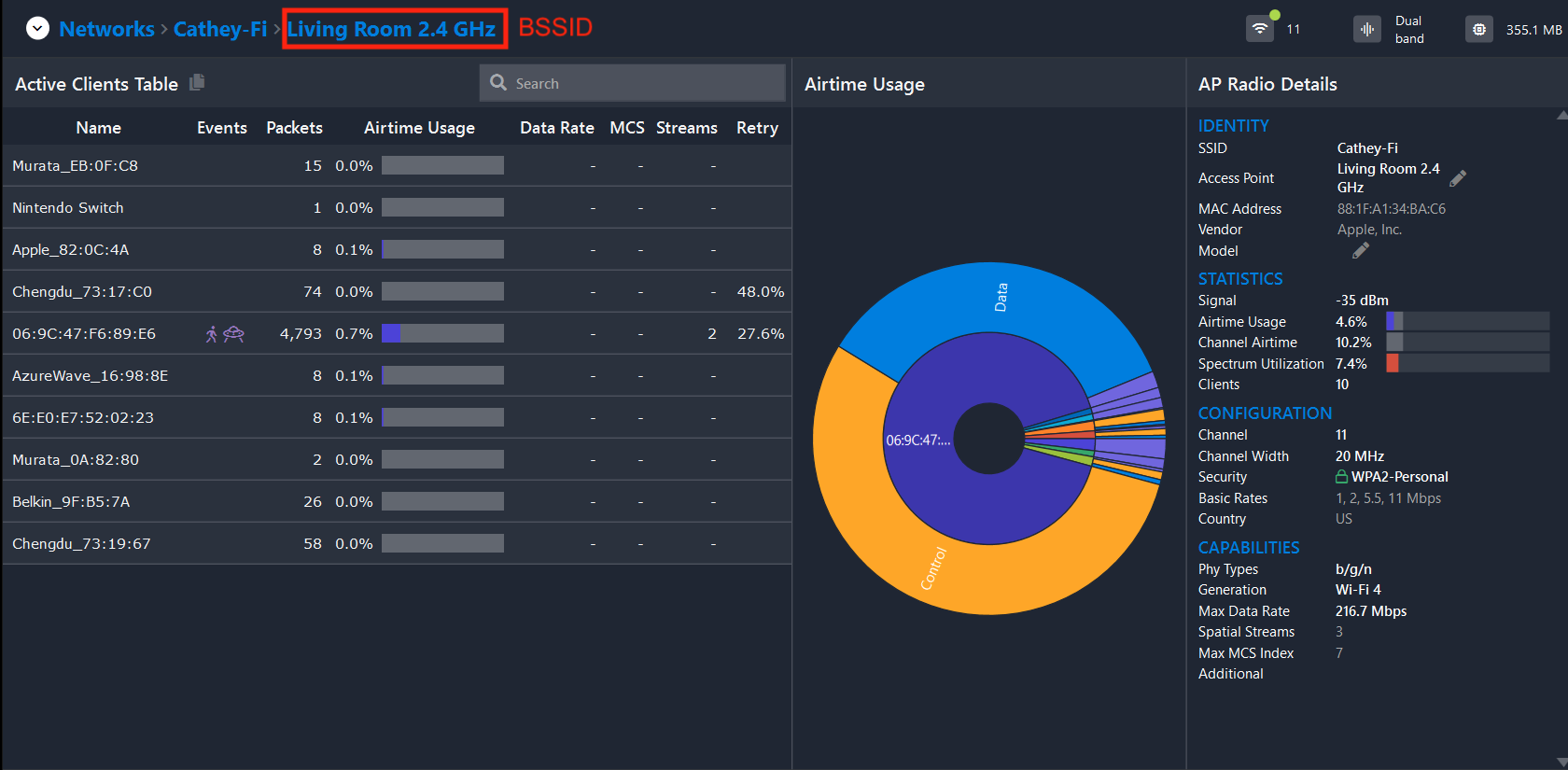
Task: Select Living Room 2.4 GHz breadcrumb
Action: 391,29
